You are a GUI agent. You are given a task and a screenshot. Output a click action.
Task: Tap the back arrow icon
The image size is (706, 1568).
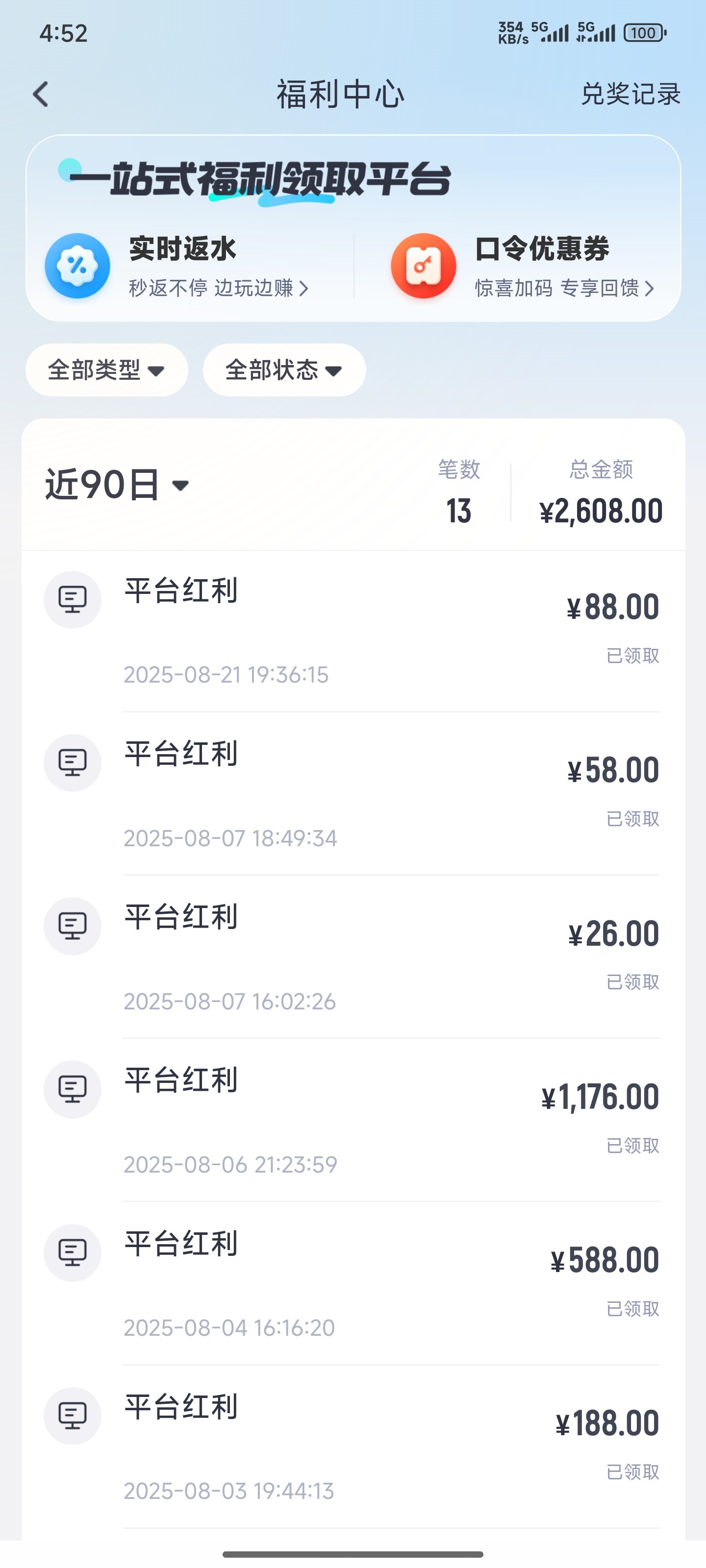point(41,95)
